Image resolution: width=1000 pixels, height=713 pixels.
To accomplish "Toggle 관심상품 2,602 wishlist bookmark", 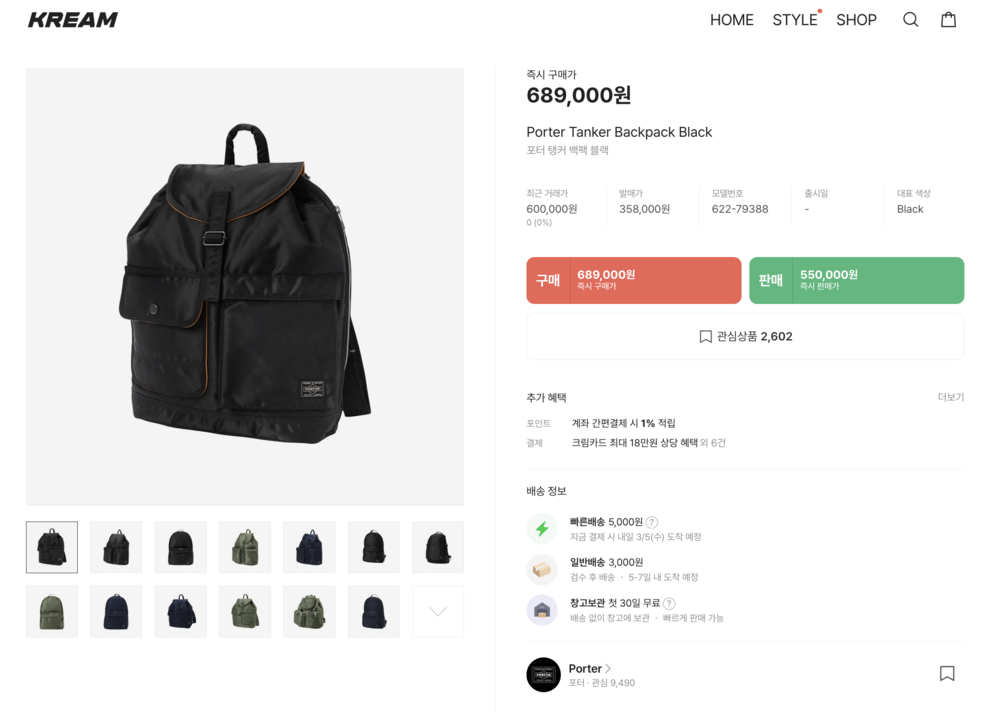I will pyautogui.click(x=745, y=337).
